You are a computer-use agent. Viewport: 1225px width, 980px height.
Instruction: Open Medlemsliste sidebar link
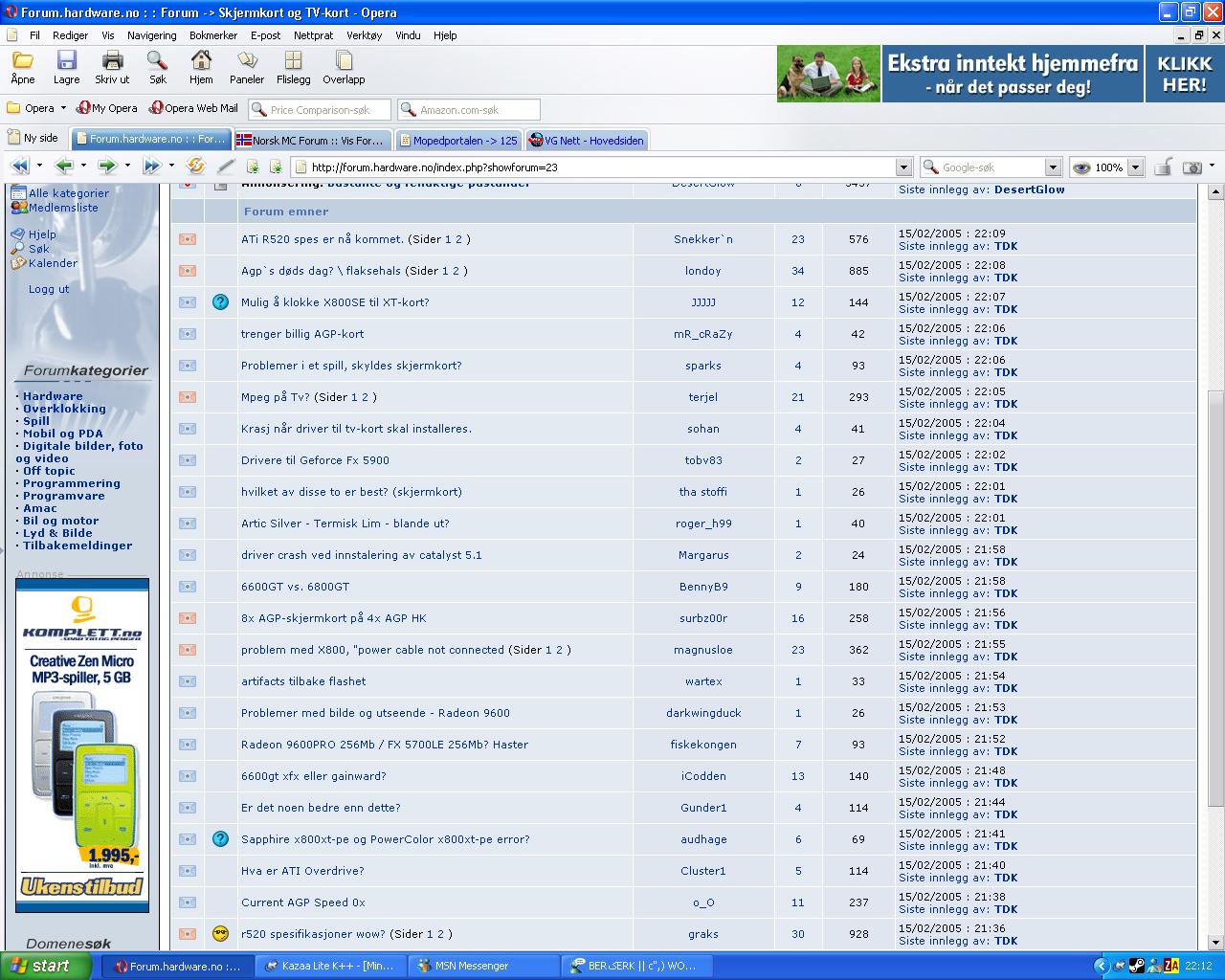[x=63, y=208]
